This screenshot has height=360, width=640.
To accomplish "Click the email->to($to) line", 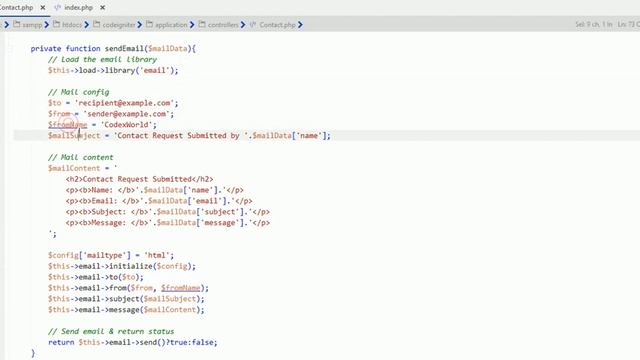I will [x=96, y=277].
